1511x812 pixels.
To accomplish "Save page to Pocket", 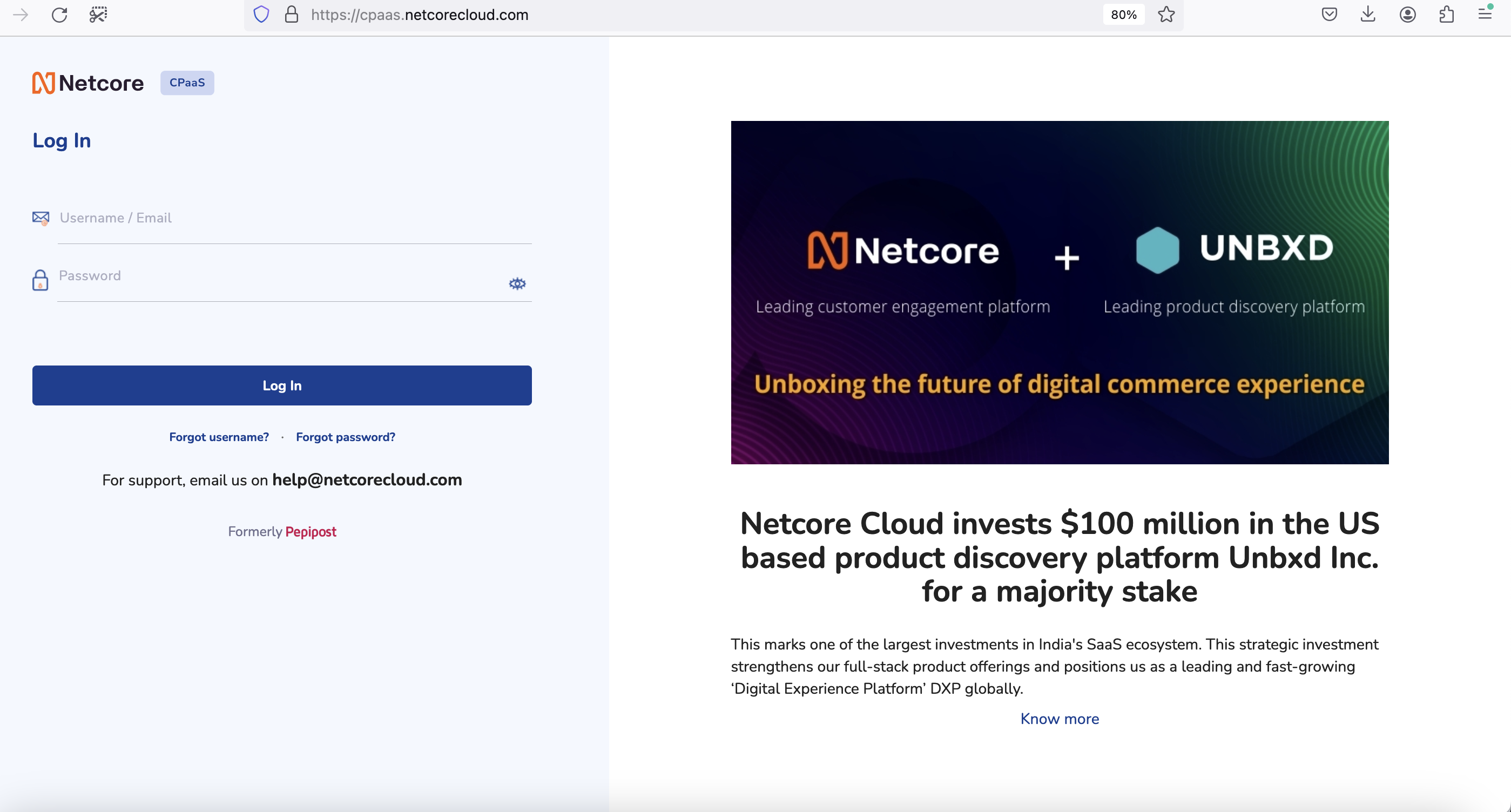I will click(x=1329, y=15).
